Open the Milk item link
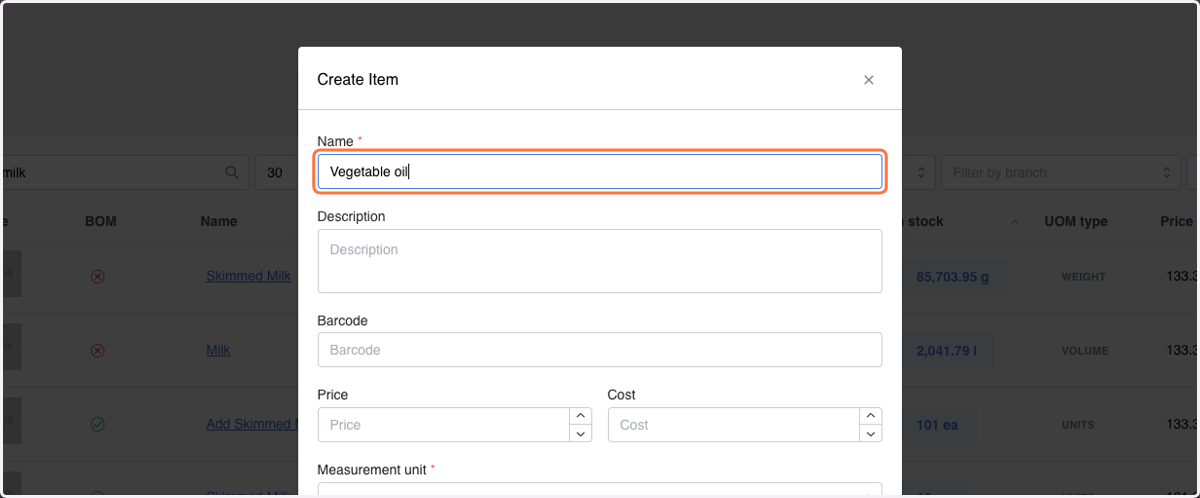Image resolution: width=1200 pixels, height=498 pixels. coord(218,350)
